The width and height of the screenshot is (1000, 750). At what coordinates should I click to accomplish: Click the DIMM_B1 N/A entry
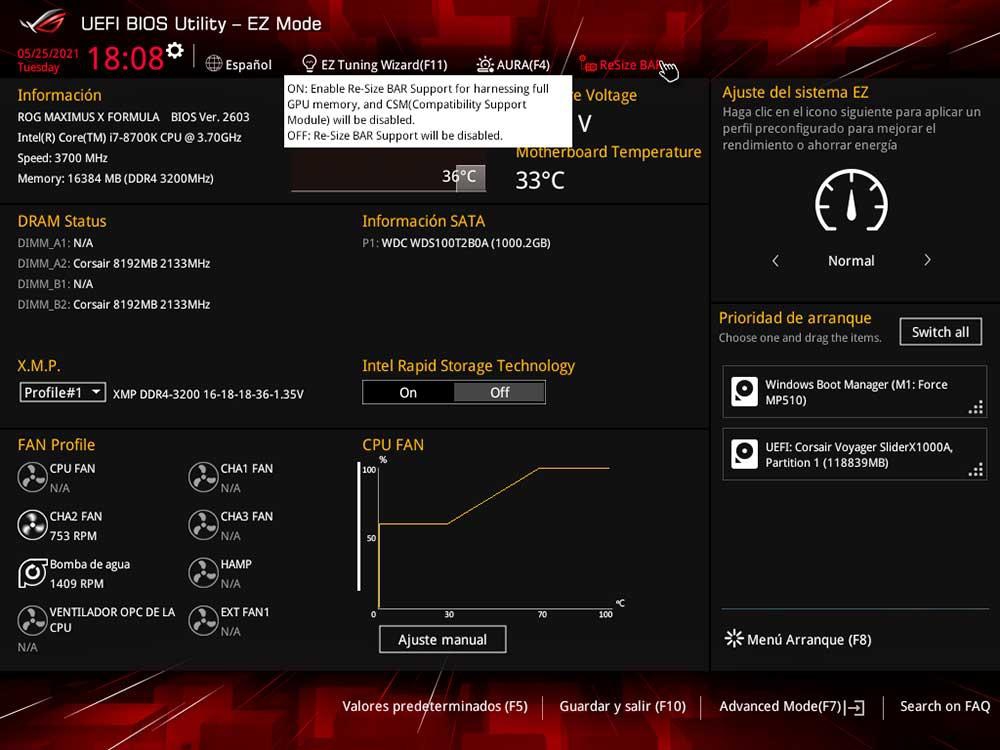click(x=55, y=284)
